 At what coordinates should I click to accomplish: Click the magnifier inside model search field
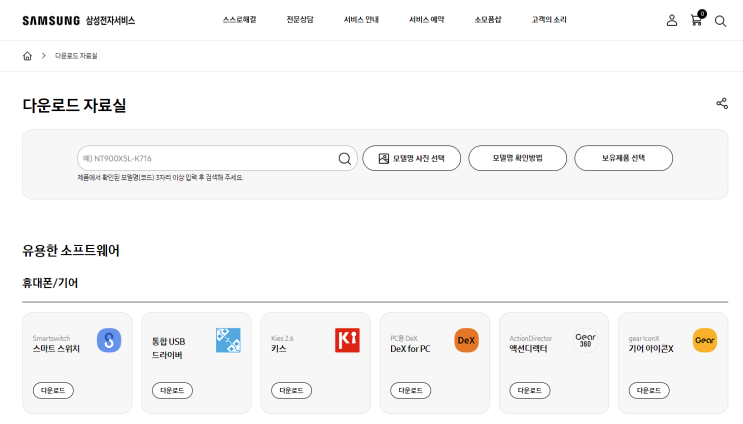[345, 158]
